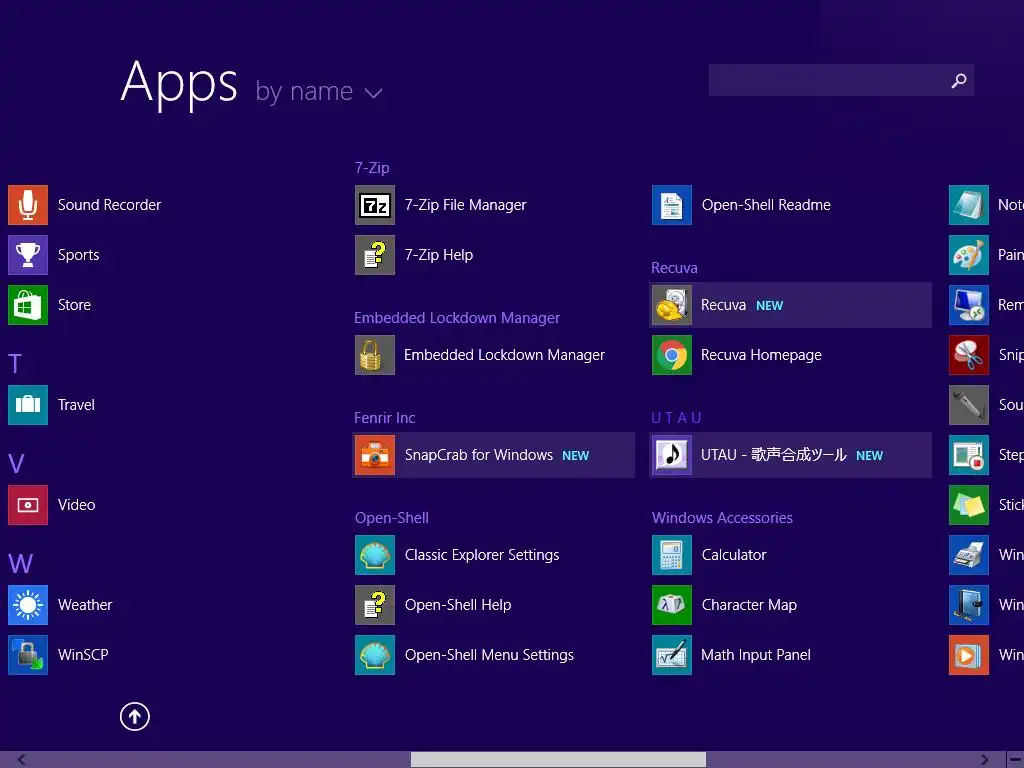Open the Windows Media Player orange icon
The height and width of the screenshot is (768, 1024).
click(x=969, y=655)
